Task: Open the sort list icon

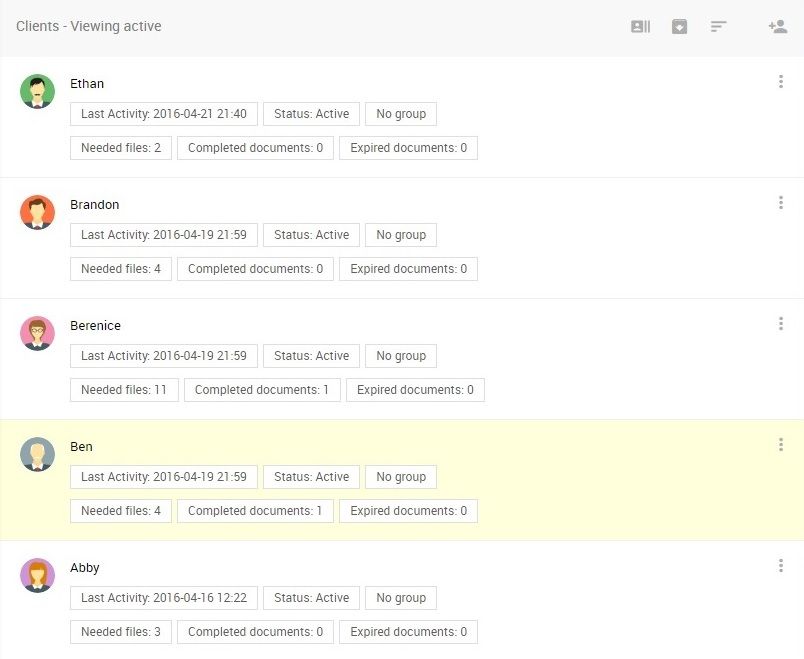Action: pos(718,26)
